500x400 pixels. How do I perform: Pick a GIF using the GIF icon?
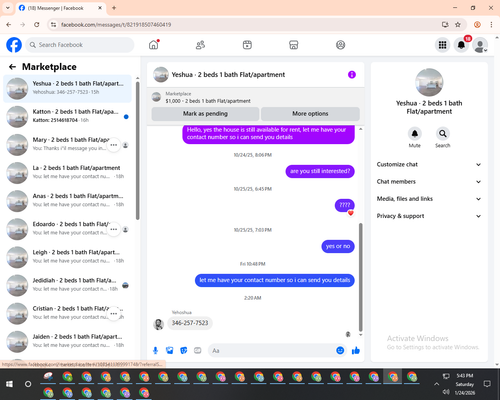(x=198, y=350)
